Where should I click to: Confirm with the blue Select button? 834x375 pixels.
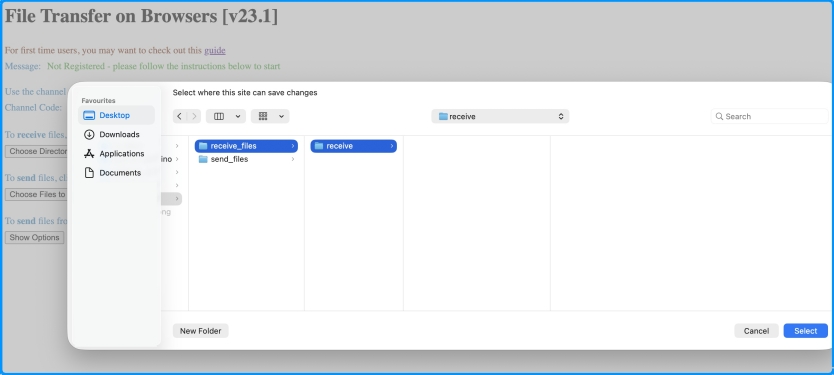pyautogui.click(x=805, y=331)
